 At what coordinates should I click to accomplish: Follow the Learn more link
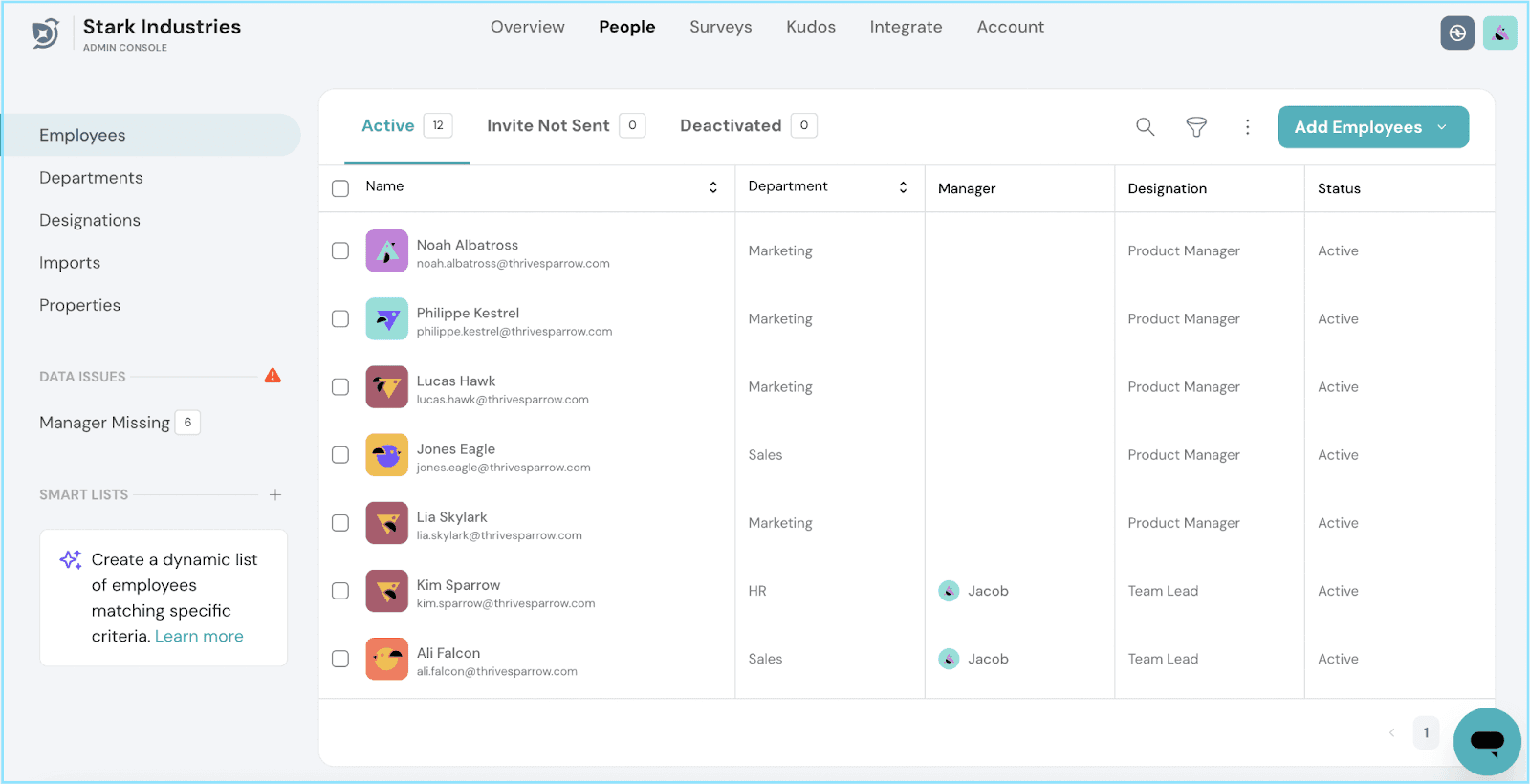pyautogui.click(x=199, y=637)
